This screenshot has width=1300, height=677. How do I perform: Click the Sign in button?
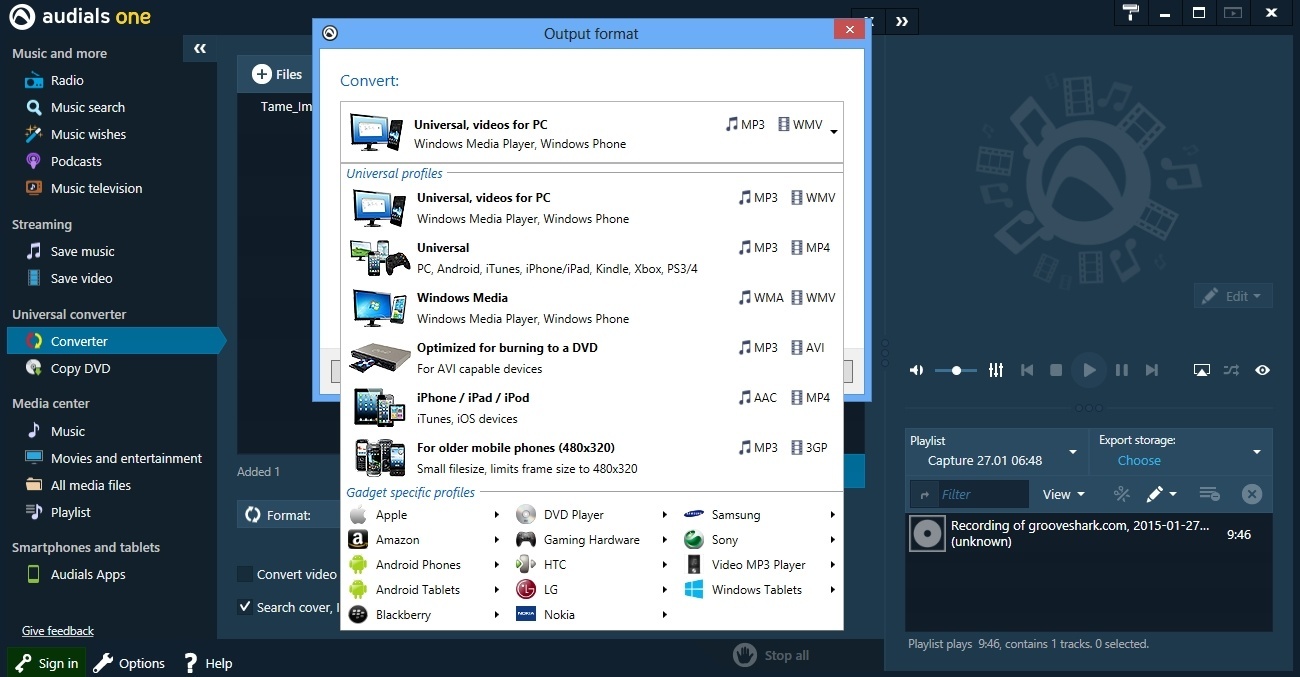coord(47,663)
